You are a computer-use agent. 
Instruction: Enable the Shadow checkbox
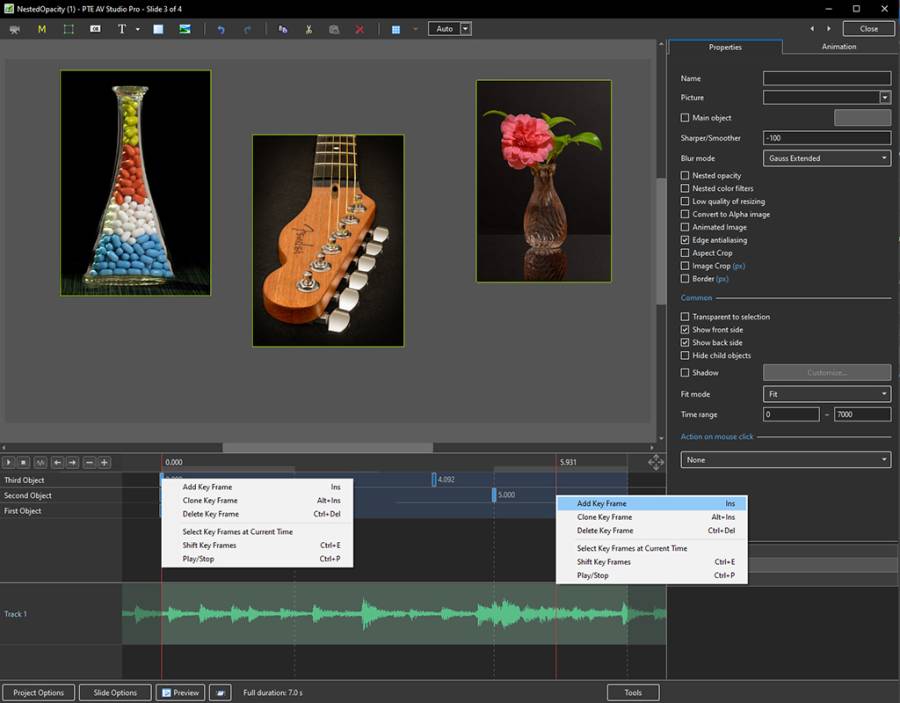(685, 373)
